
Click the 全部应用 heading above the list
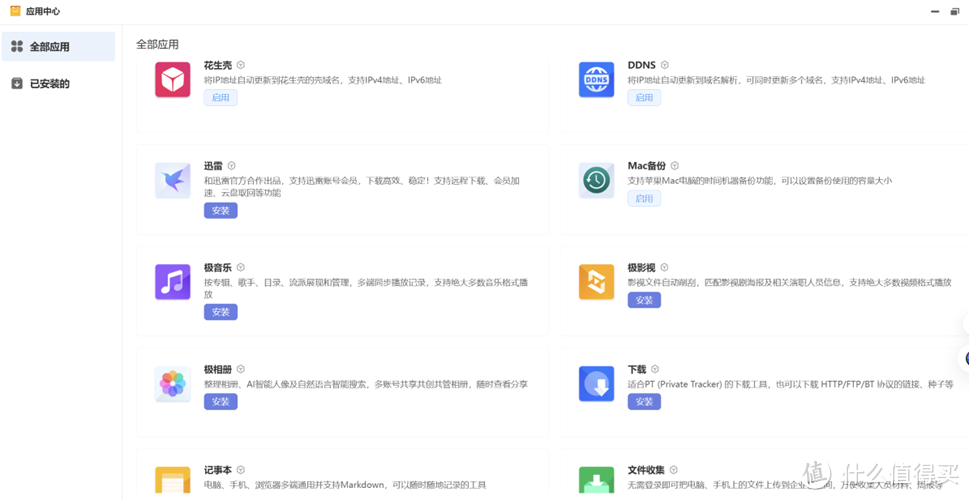pos(158,44)
